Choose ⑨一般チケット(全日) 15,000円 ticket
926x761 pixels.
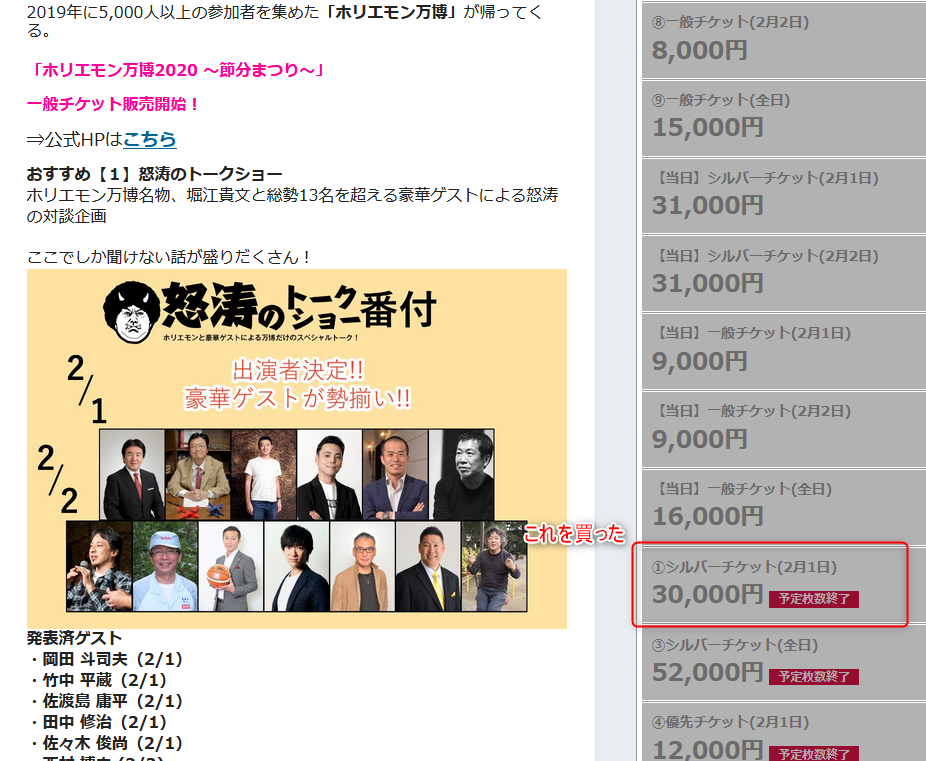tap(783, 117)
